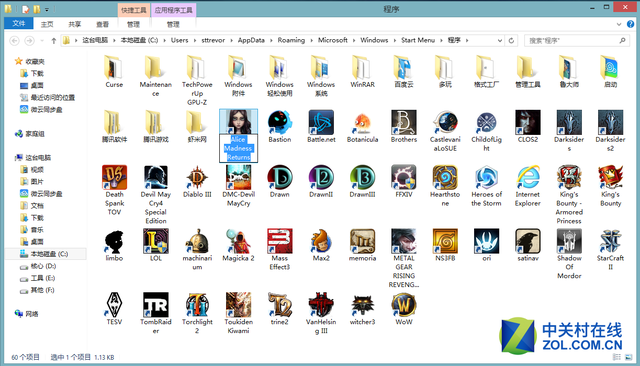The image size is (640, 366).
Task: Refresh the current folder view
Action: (511, 40)
